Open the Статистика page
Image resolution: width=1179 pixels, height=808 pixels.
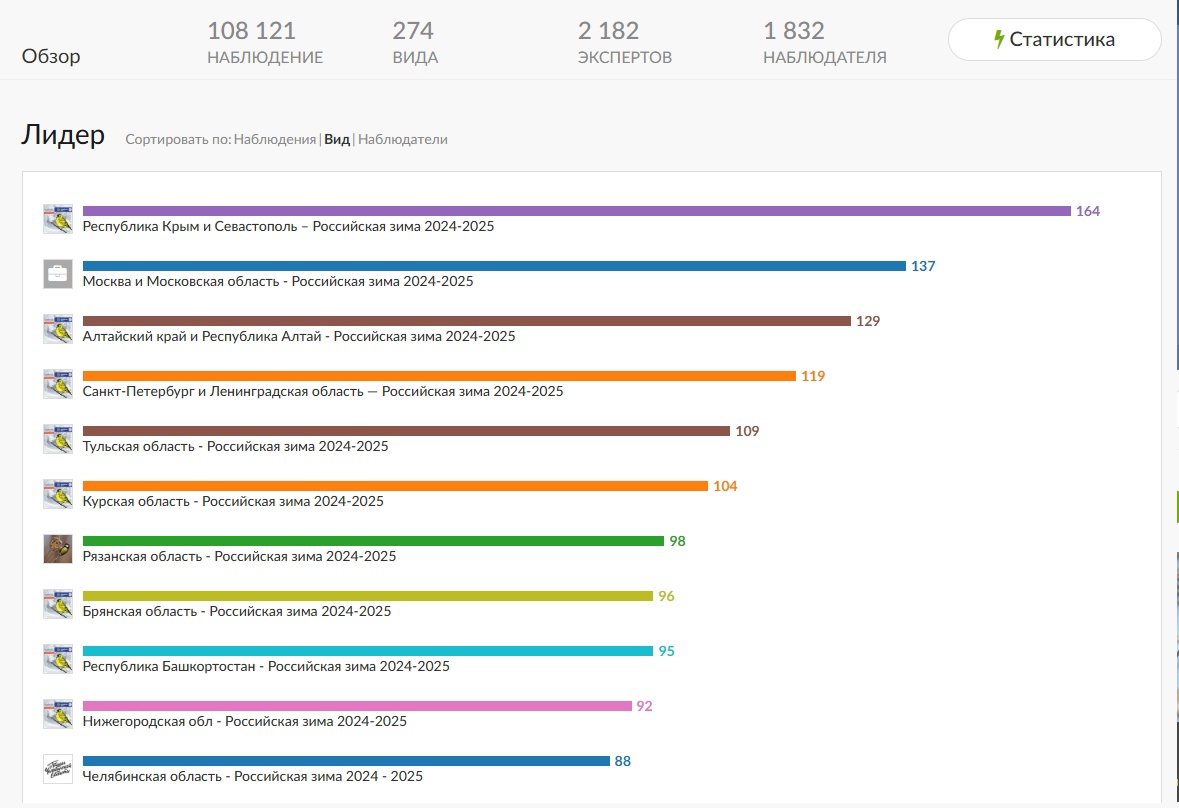(x=1054, y=39)
